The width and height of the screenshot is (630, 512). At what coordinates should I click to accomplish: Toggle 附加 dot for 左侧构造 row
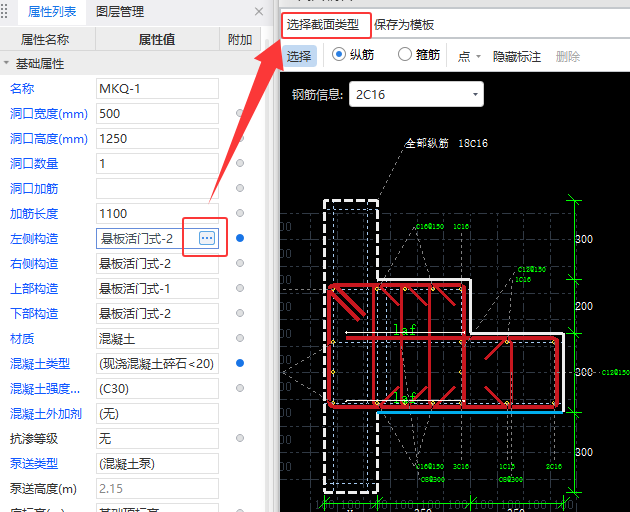point(240,238)
